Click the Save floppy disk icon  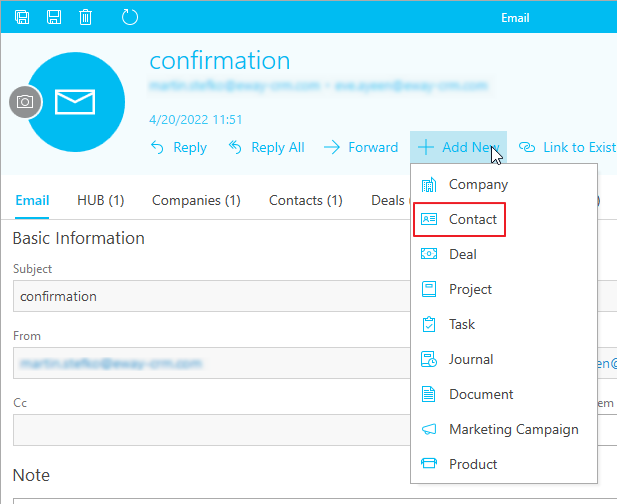(x=54, y=17)
